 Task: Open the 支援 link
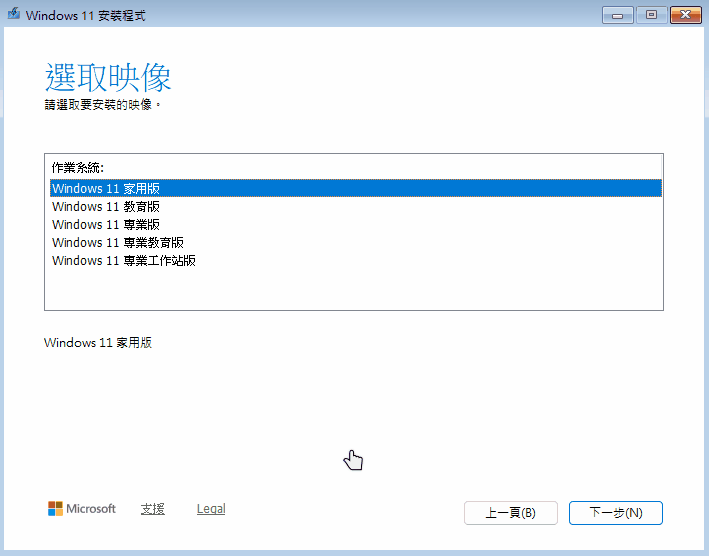pyautogui.click(x=152, y=509)
